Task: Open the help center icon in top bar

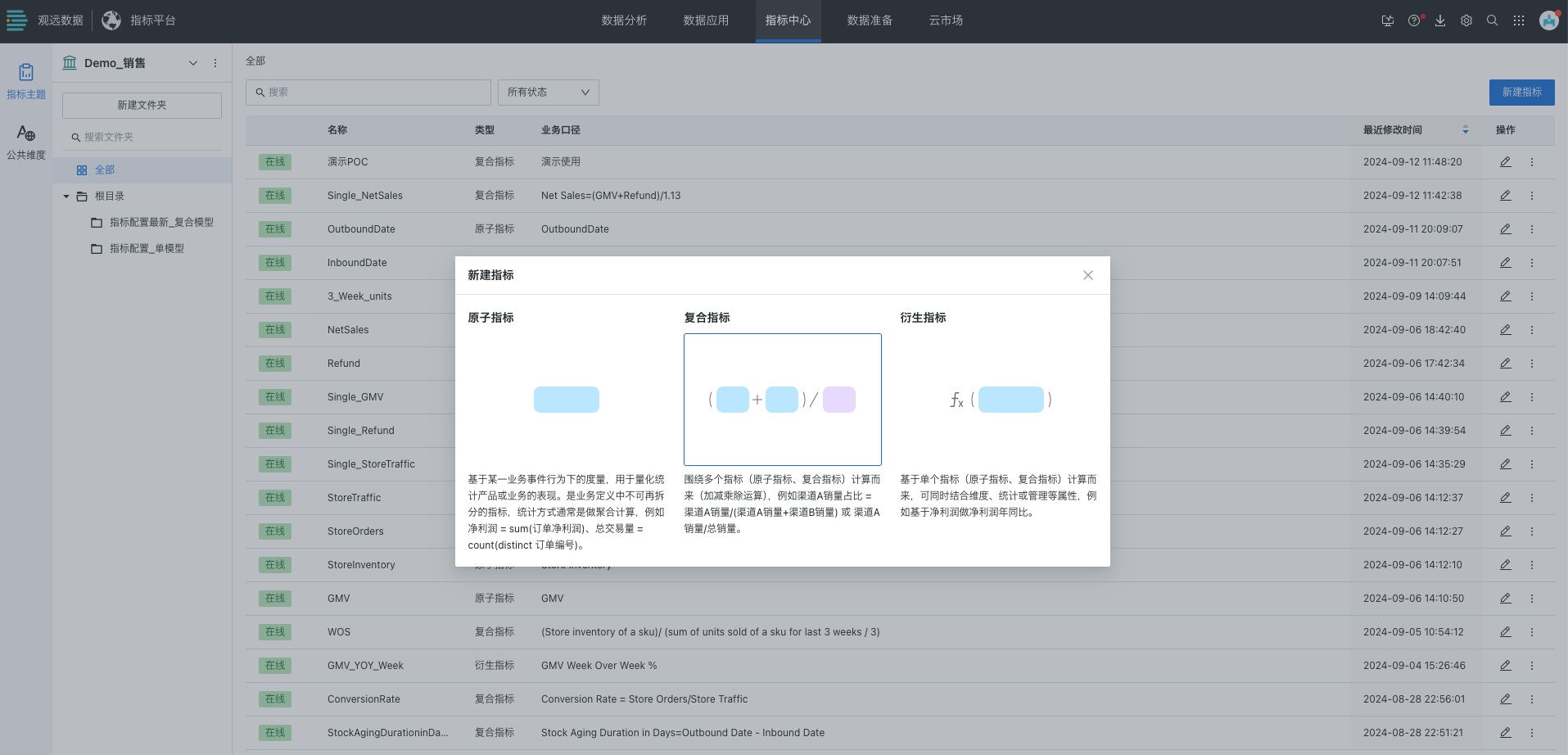Action: pos(1413,20)
